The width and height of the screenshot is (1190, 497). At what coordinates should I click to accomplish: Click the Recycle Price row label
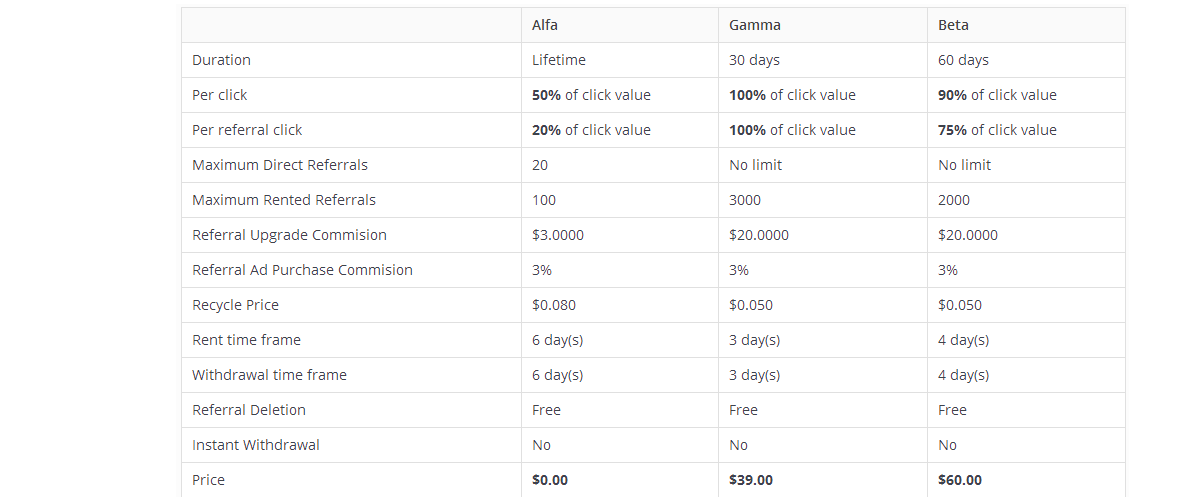(x=235, y=305)
